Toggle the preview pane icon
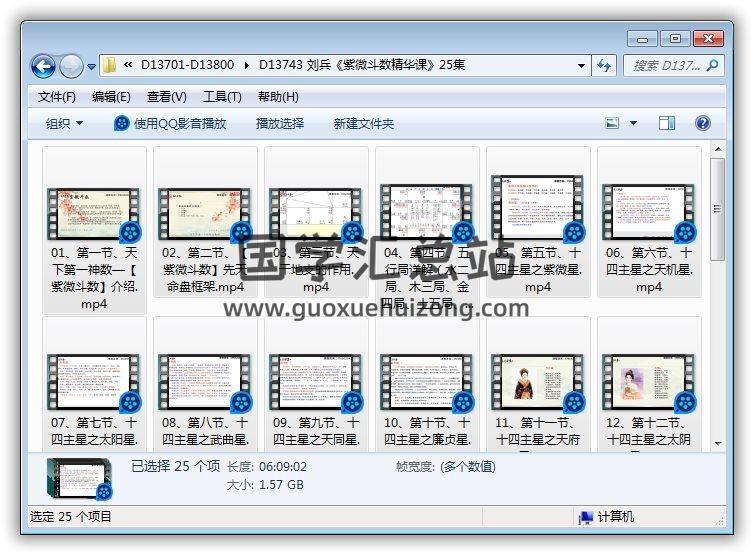 click(x=667, y=124)
